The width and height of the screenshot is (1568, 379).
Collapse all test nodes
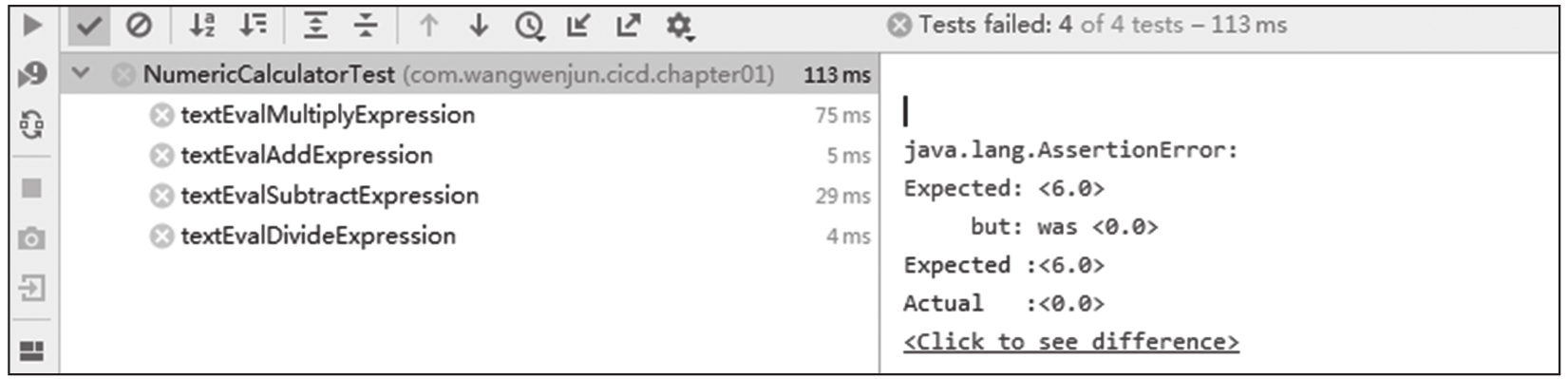pyautogui.click(x=366, y=26)
